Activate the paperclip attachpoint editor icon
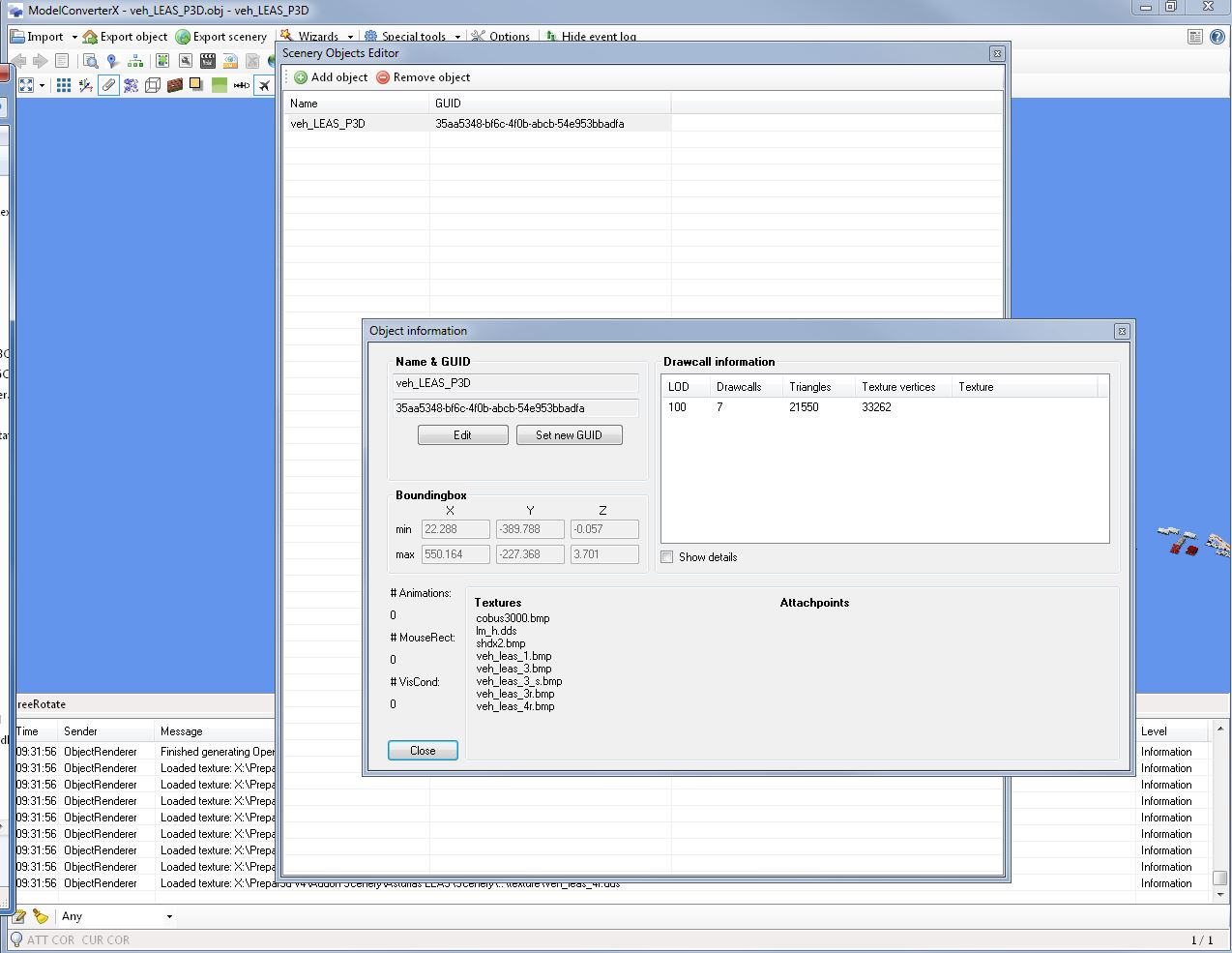 coord(107,84)
